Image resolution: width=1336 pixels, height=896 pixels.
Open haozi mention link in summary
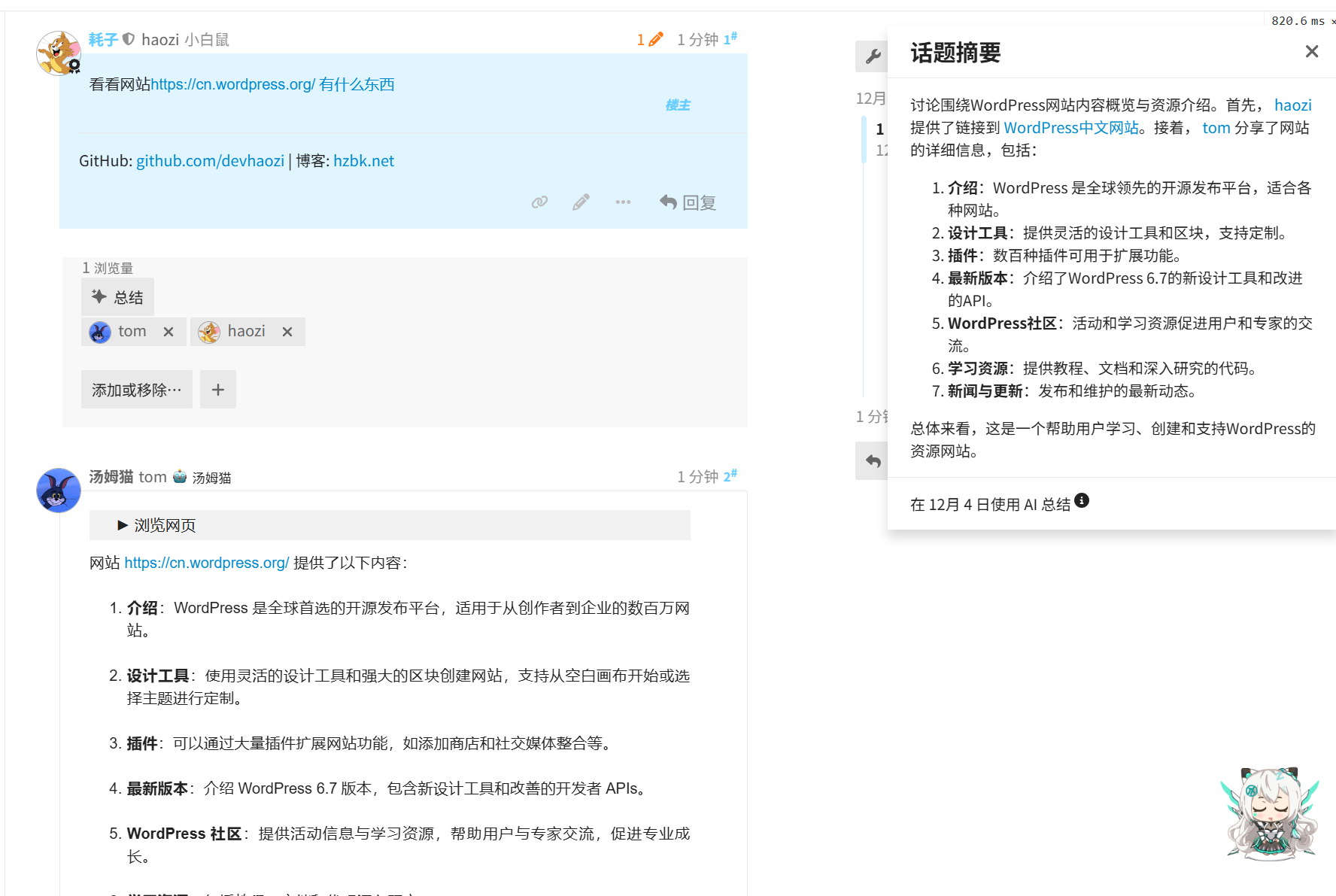1293,105
